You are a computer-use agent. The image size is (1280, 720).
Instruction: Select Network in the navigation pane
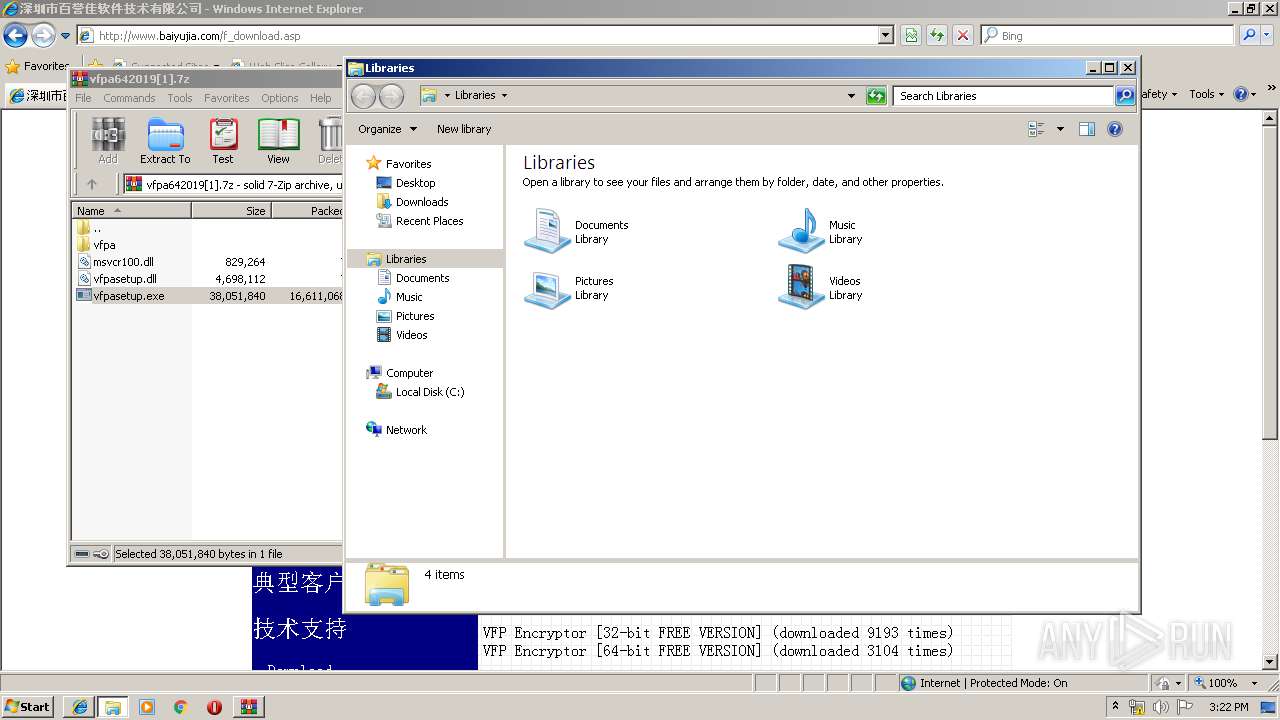point(406,430)
